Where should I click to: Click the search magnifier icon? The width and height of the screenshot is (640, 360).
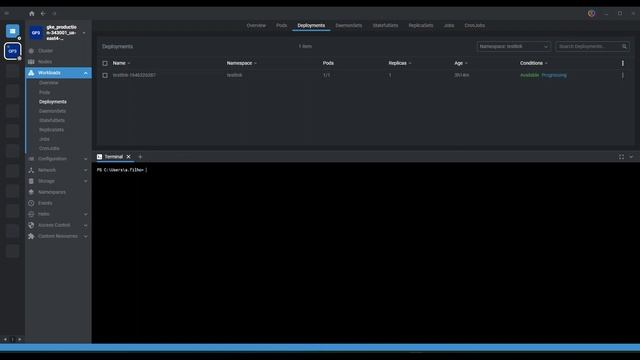point(624,47)
